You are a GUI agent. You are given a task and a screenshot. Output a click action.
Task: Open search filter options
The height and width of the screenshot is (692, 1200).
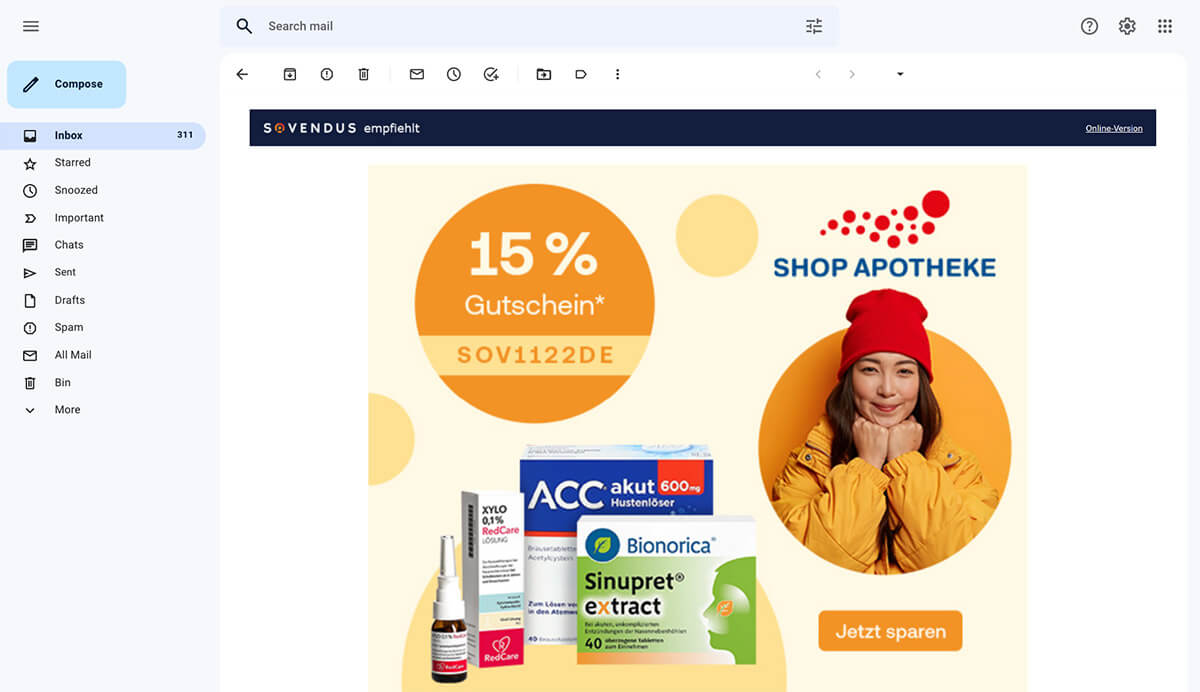[x=814, y=26]
